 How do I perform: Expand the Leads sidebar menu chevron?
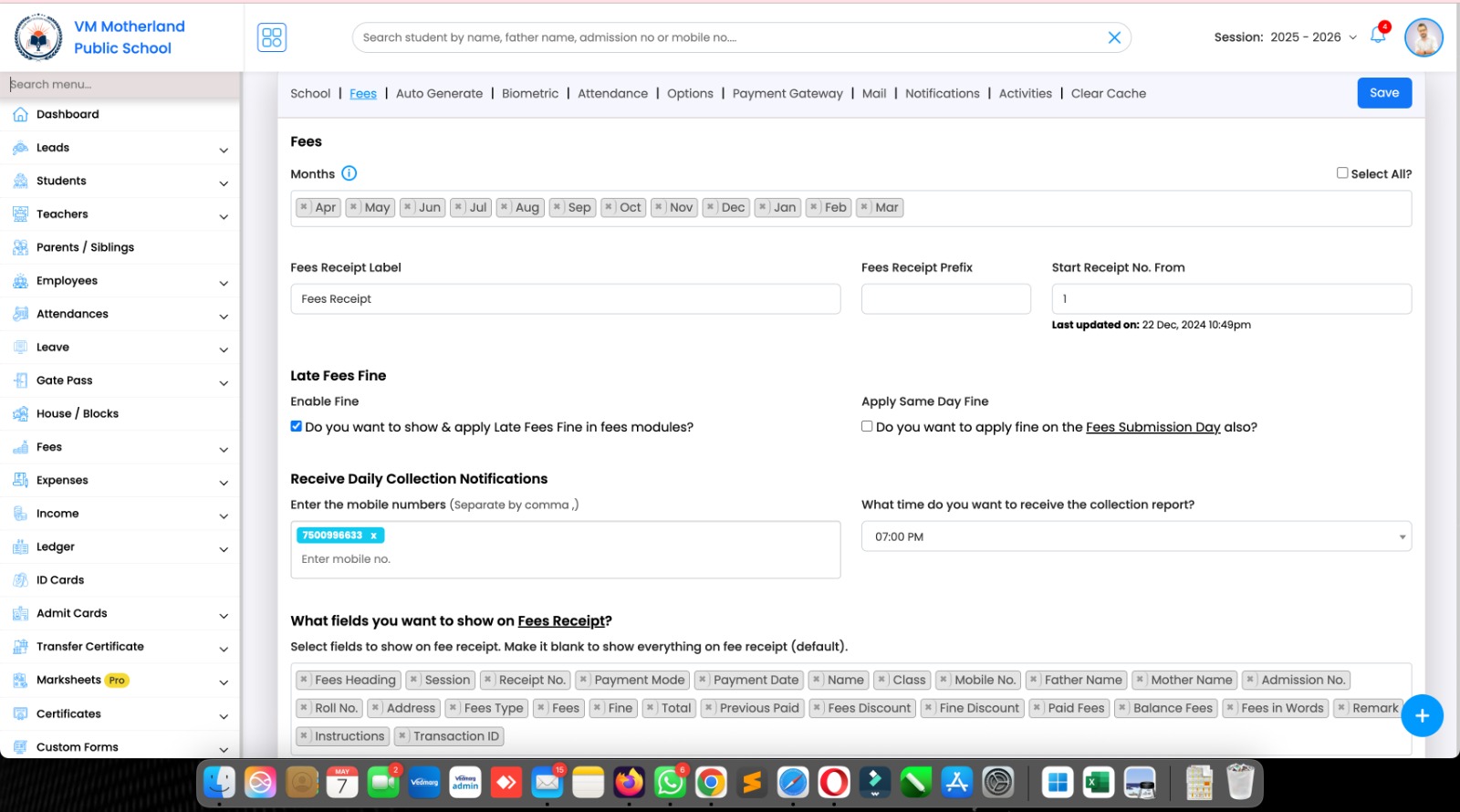(x=224, y=150)
